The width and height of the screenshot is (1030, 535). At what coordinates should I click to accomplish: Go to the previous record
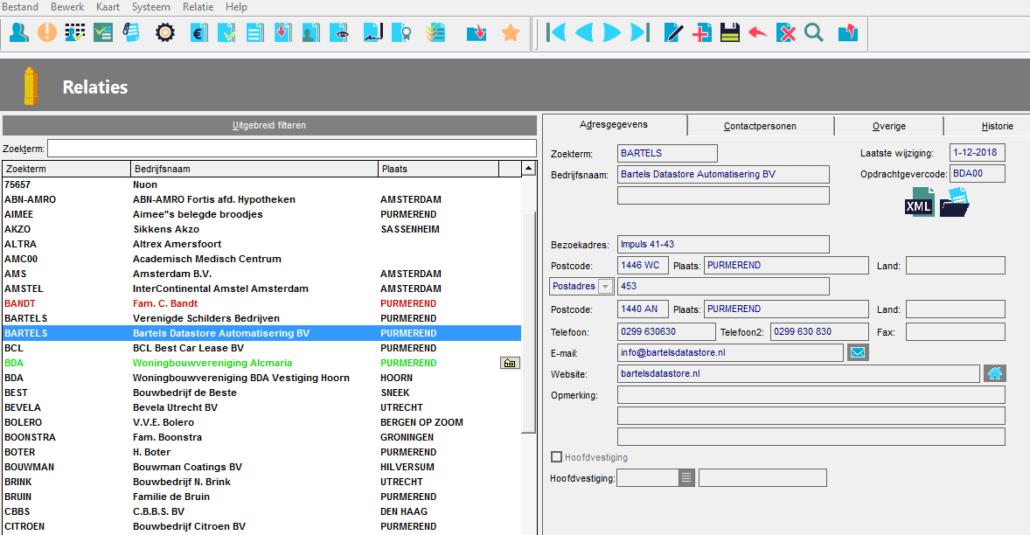point(584,32)
